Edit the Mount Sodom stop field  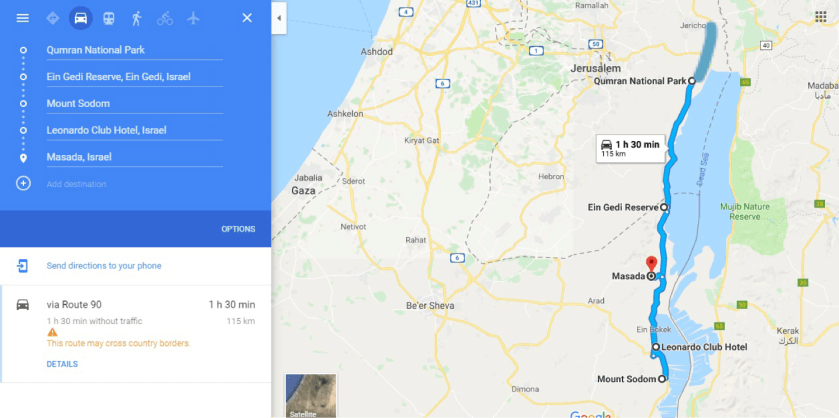(x=134, y=104)
